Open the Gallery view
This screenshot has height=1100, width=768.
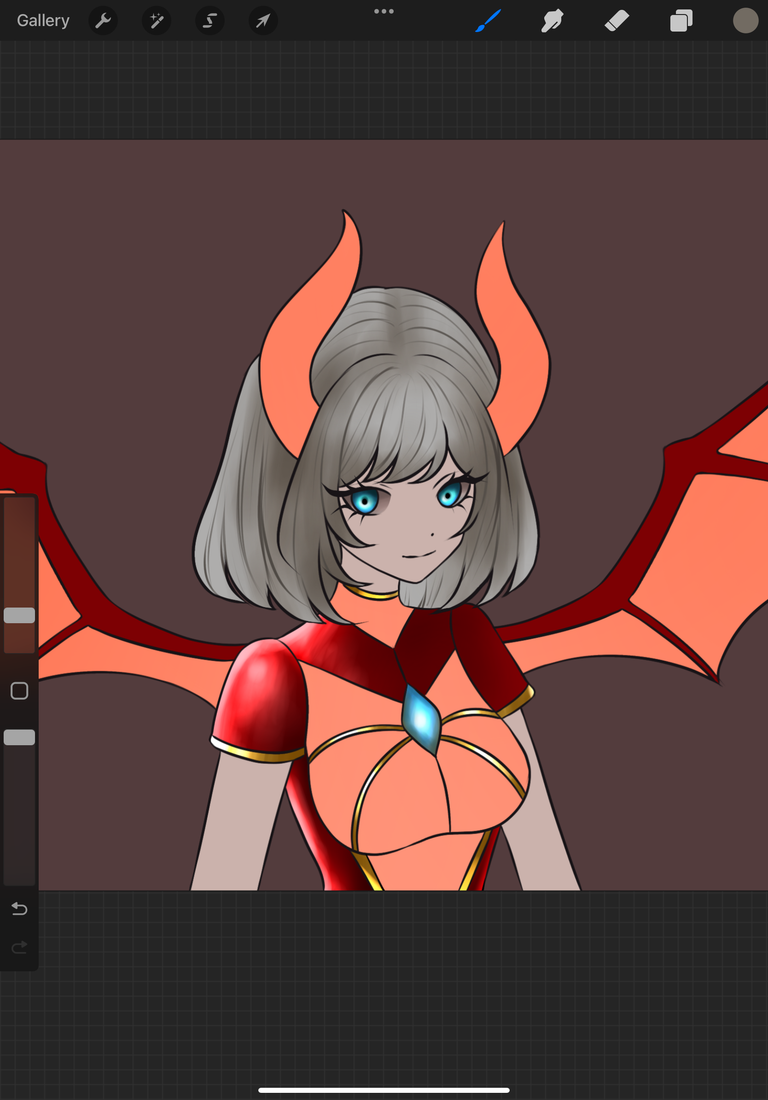click(x=43, y=20)
